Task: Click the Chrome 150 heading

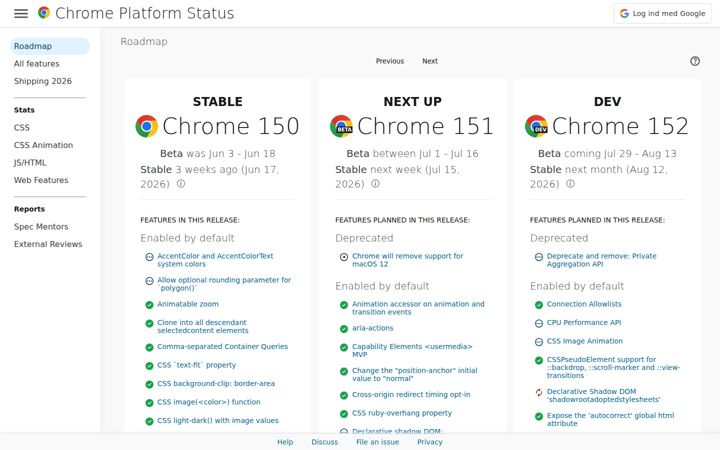Action: pos(231,126)
